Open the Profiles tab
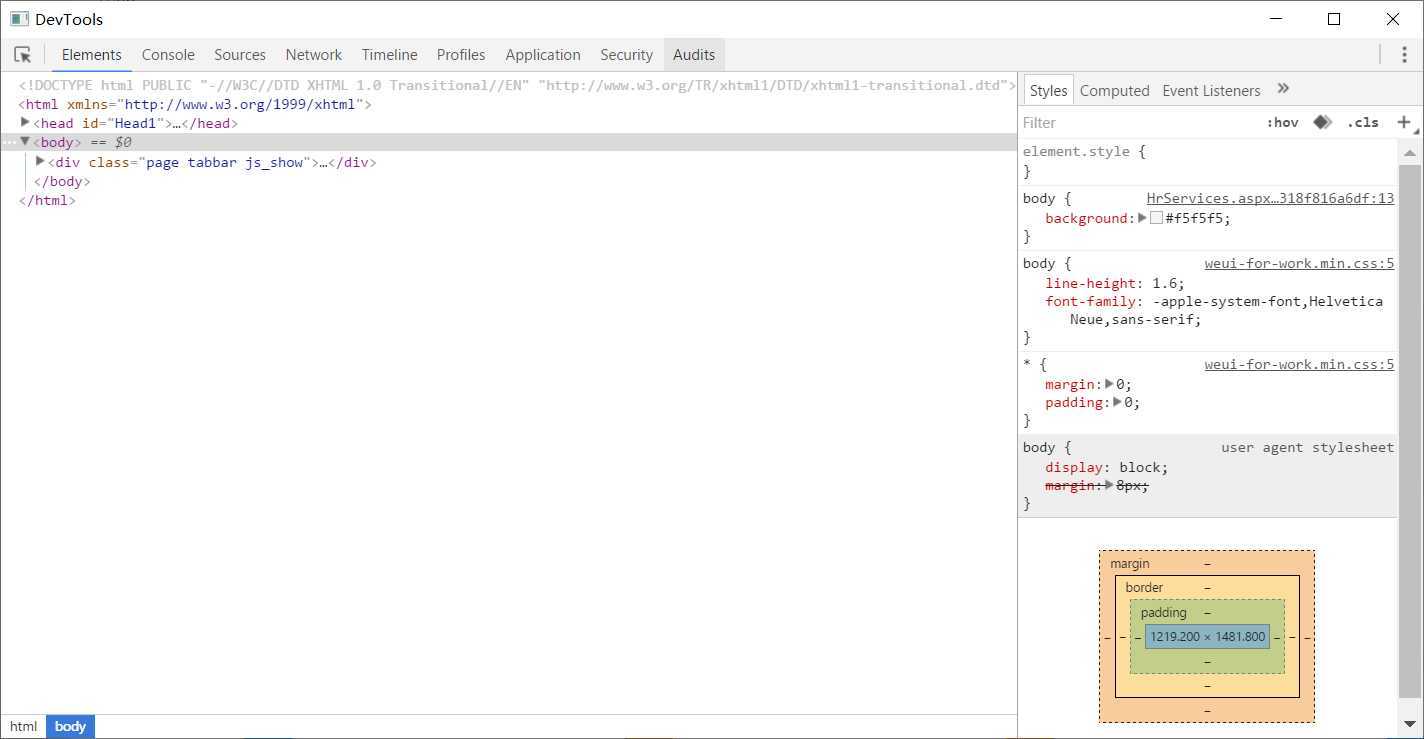 tap(461, 55)
